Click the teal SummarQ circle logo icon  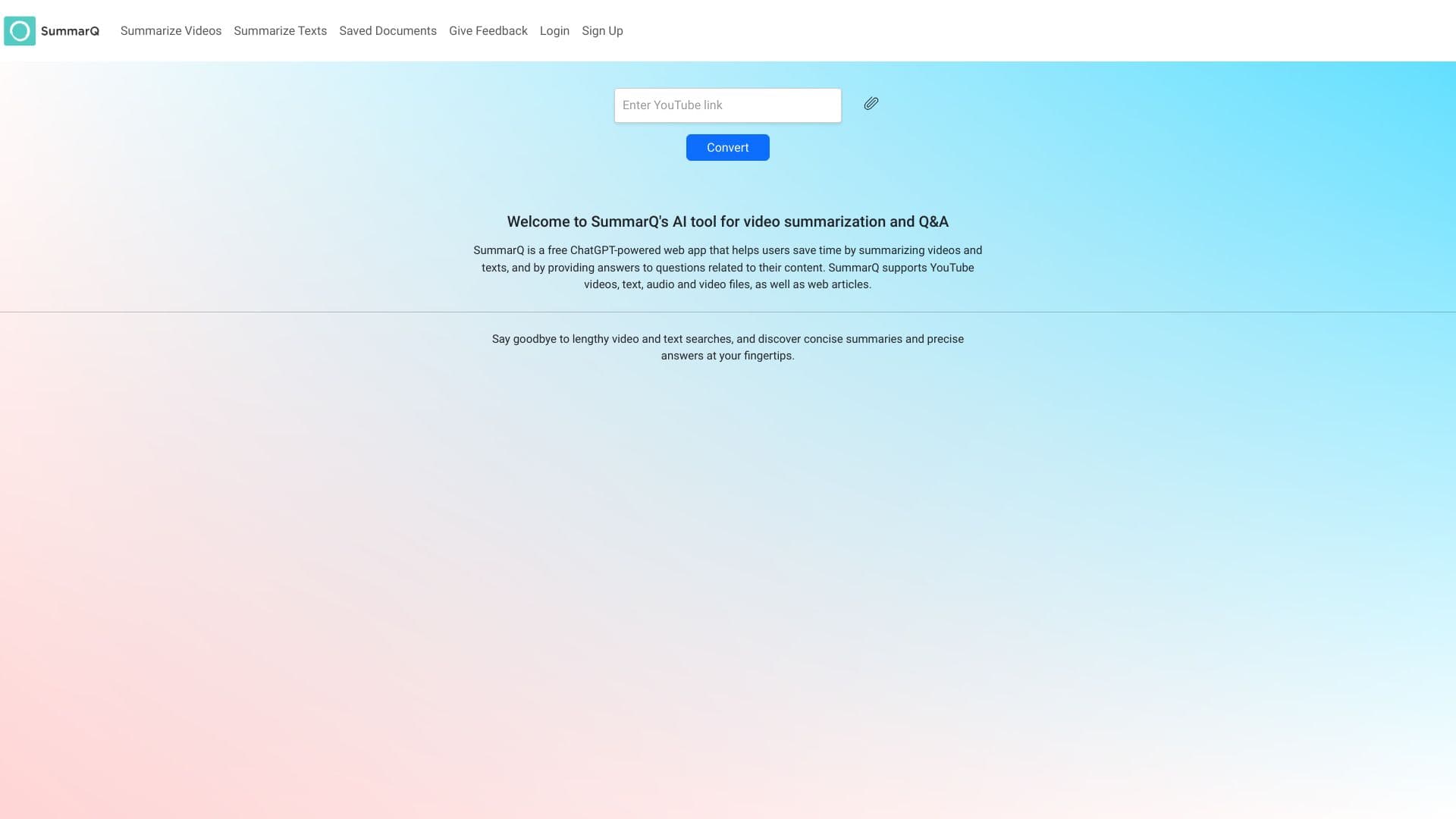pos(20,31)
